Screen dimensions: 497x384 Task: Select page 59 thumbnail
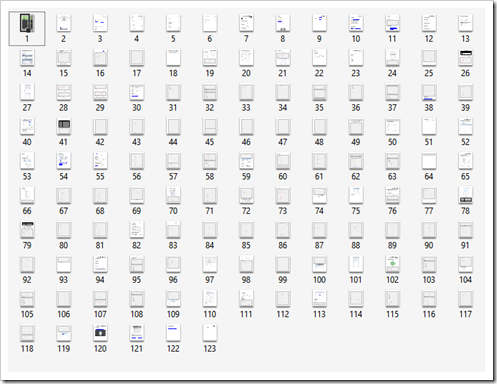(246, 160)
